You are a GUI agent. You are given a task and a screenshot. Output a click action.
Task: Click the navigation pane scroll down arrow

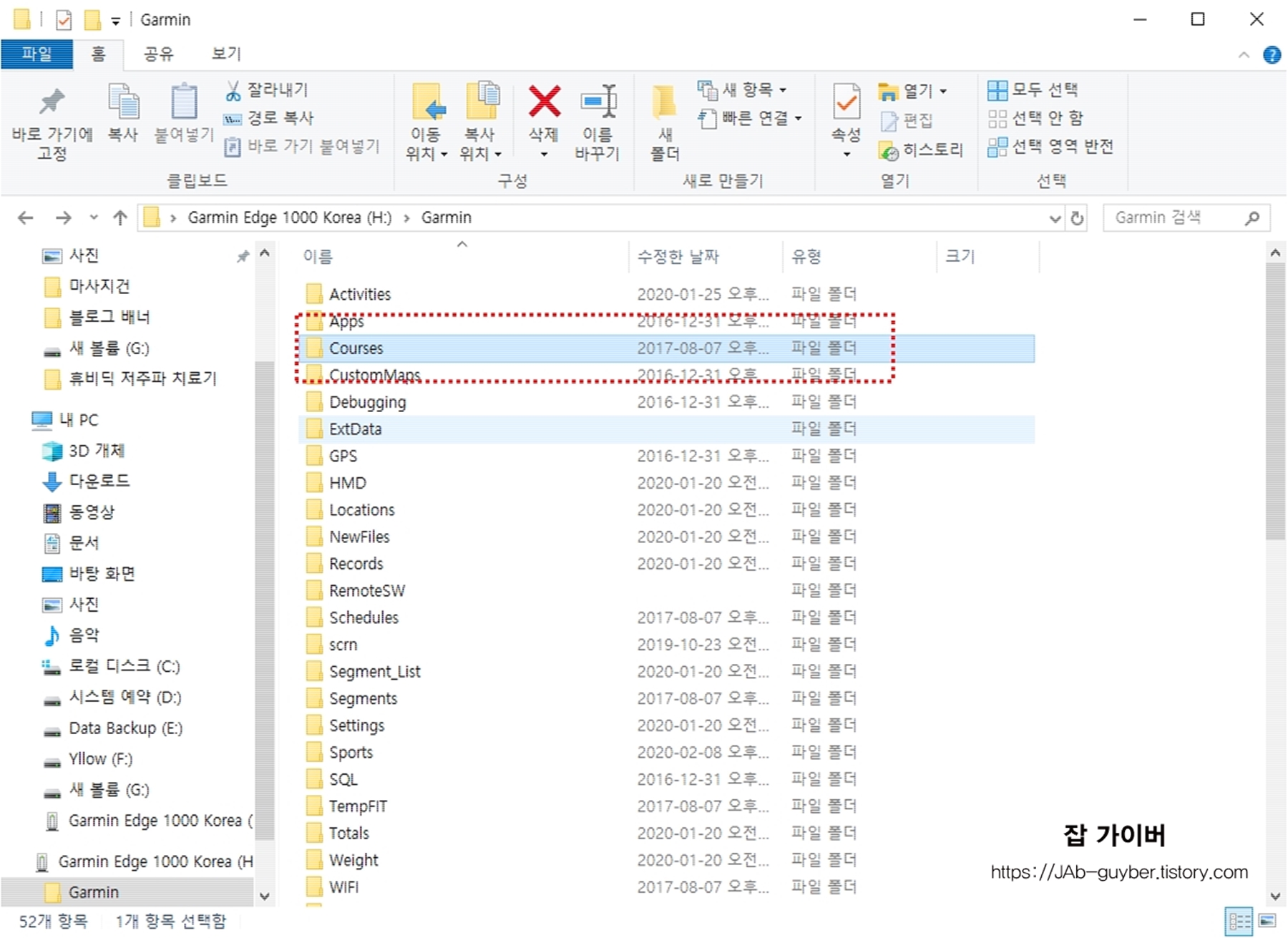(265, 896)
